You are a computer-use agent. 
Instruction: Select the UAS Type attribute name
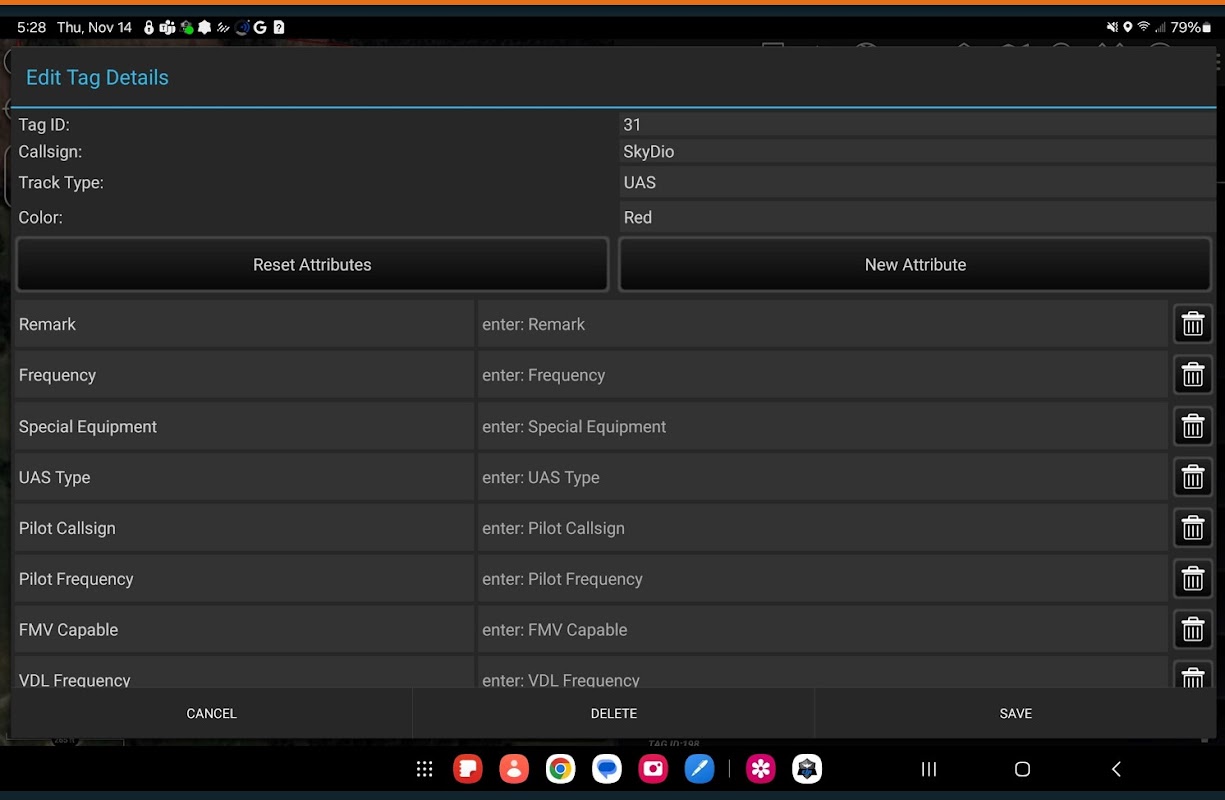[x=244, y=477]
